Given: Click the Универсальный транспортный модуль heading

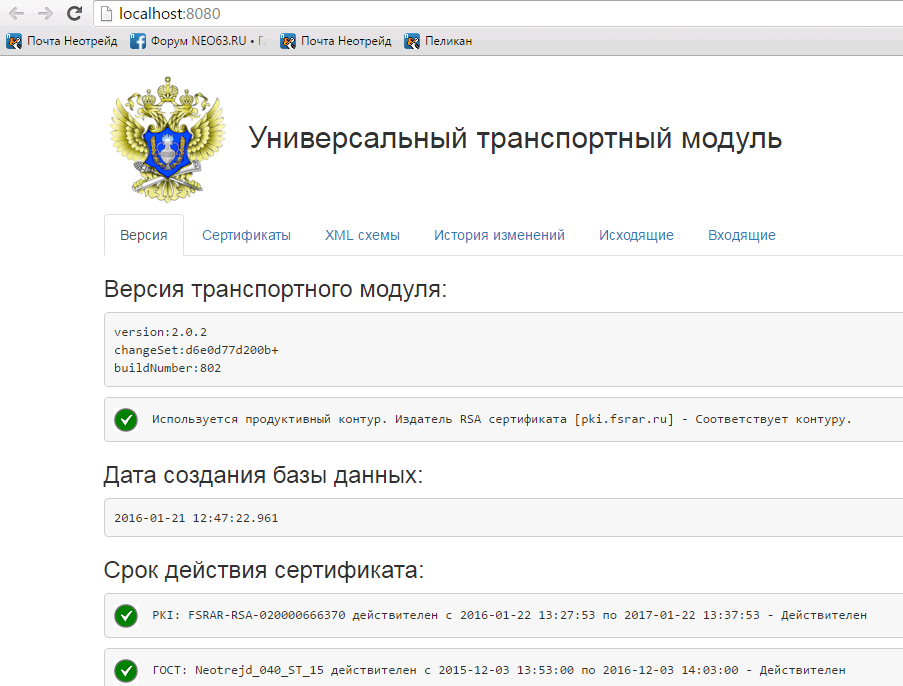Looking at the screenshot, I should tap(515, 139).
